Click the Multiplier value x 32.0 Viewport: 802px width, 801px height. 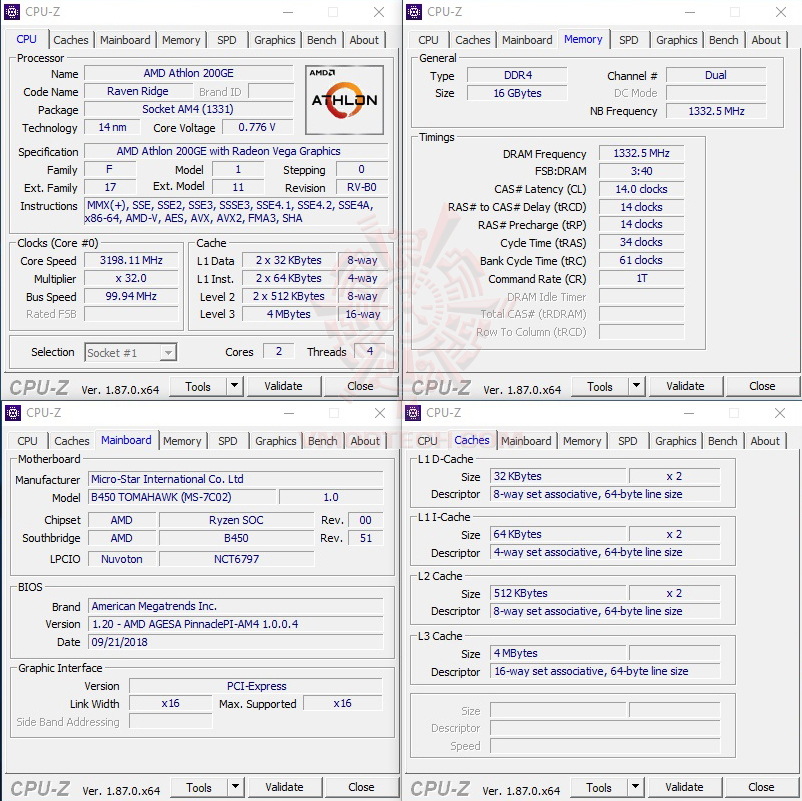131,278
